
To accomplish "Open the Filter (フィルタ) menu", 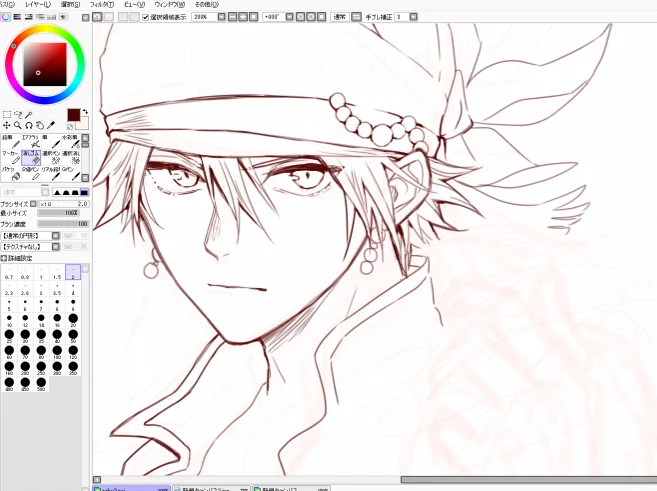I will (x=102, y=5).
